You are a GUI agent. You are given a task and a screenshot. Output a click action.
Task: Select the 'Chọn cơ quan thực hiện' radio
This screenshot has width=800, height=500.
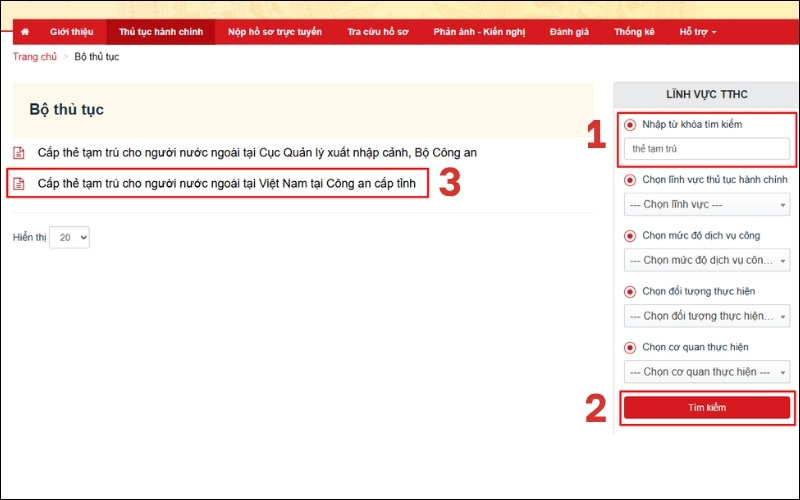(630, 347)
